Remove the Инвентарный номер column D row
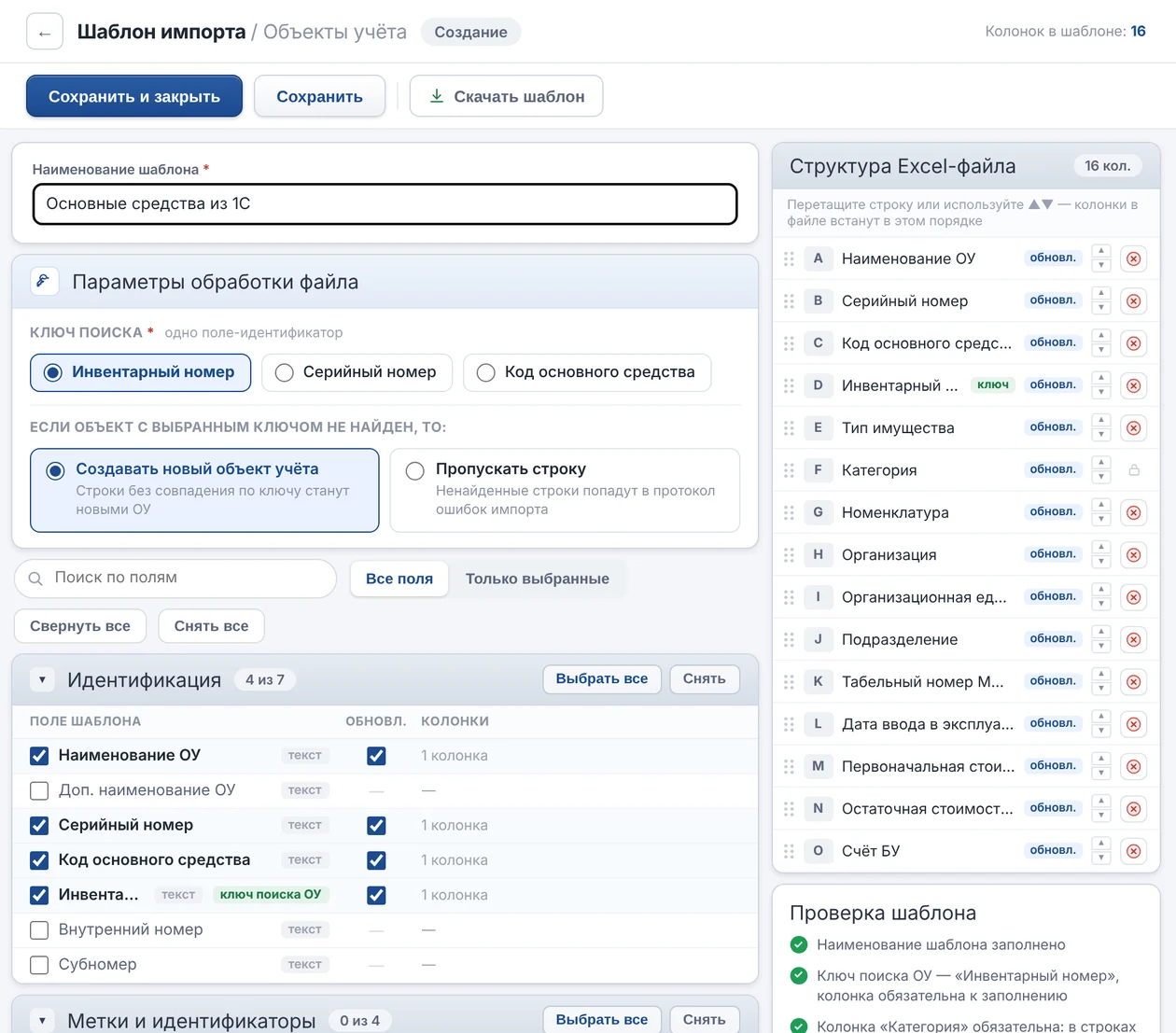The width and height of the screenshot is (1176, 1033). pos(1134,385)
